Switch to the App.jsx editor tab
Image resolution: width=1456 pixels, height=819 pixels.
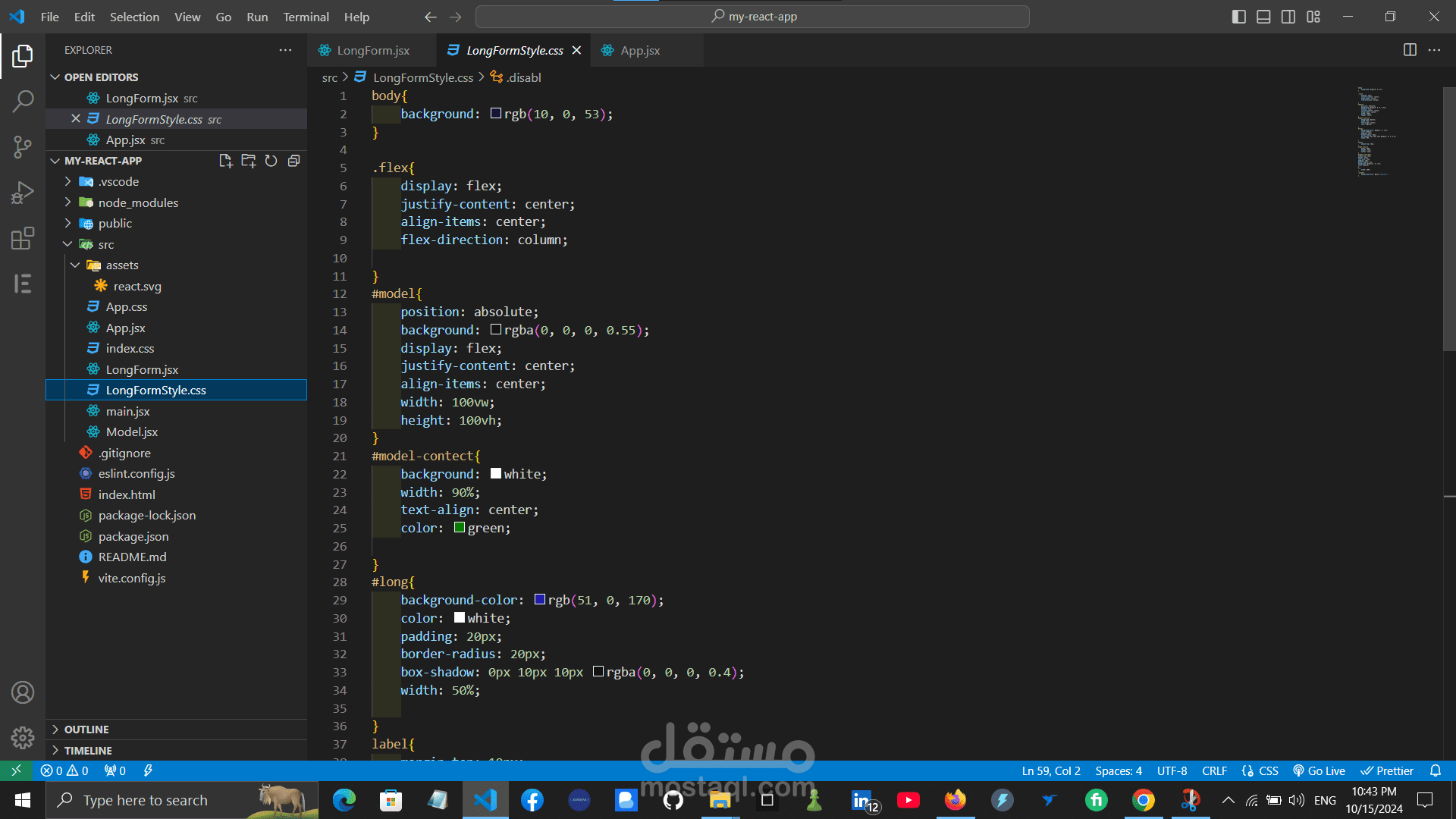point(639,50)
